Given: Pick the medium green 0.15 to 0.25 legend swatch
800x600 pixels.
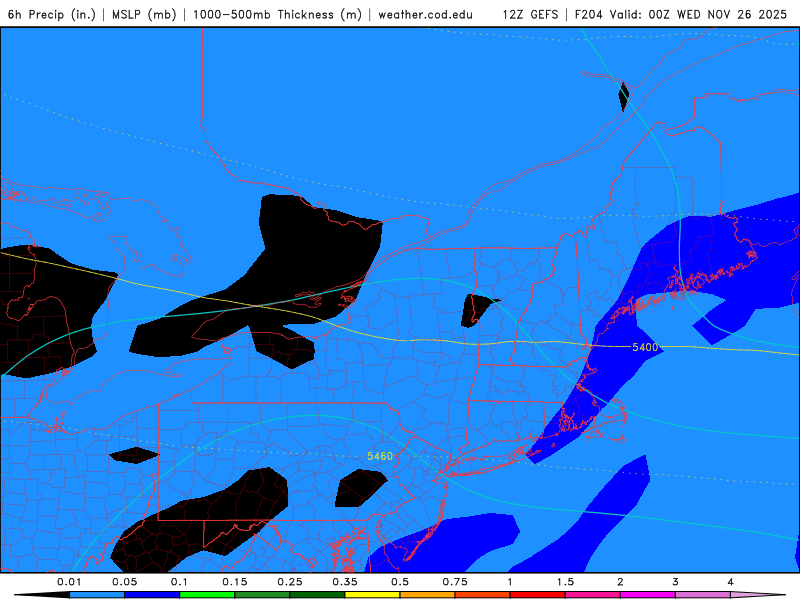Looking at the screenshot, I should coord(262,595).
